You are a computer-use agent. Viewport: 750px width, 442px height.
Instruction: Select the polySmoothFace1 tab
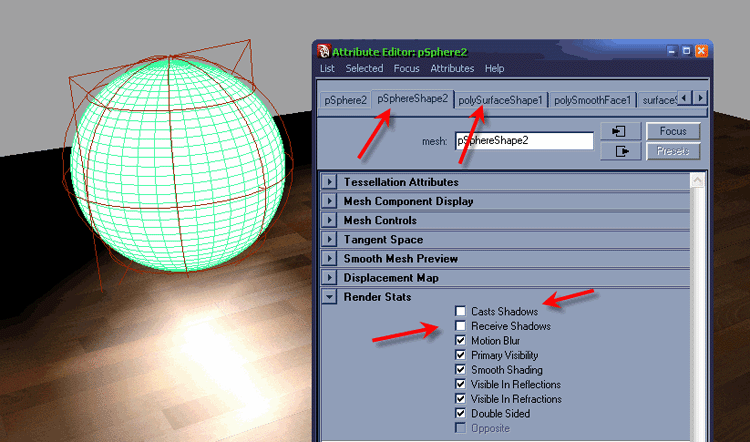point(592,100)
